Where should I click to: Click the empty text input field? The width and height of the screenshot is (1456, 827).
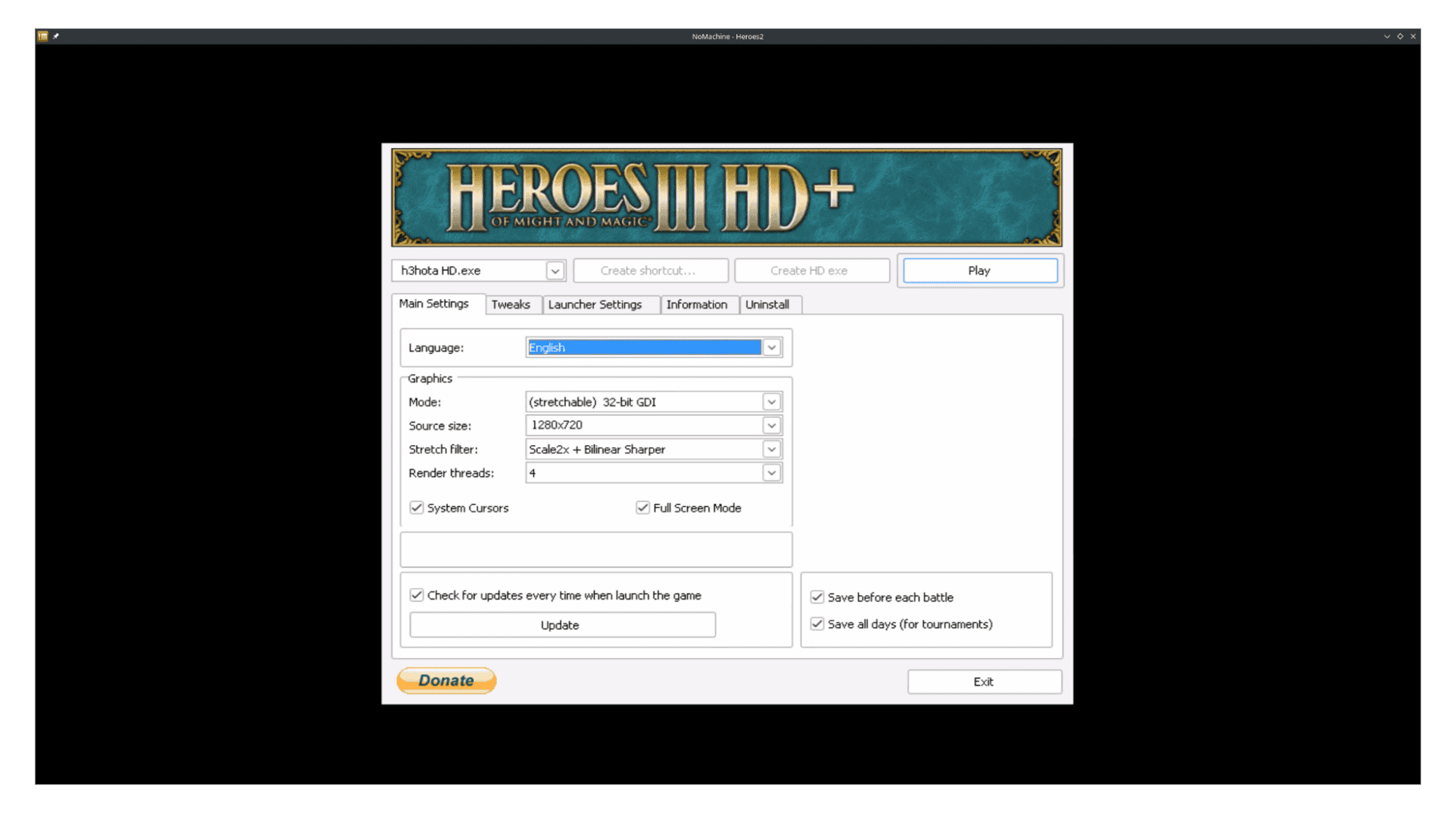[x=596, y=549]
